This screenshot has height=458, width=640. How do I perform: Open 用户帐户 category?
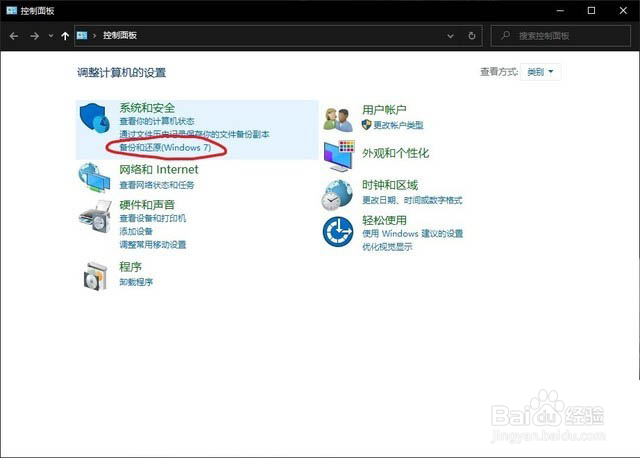tap(384, 110)
